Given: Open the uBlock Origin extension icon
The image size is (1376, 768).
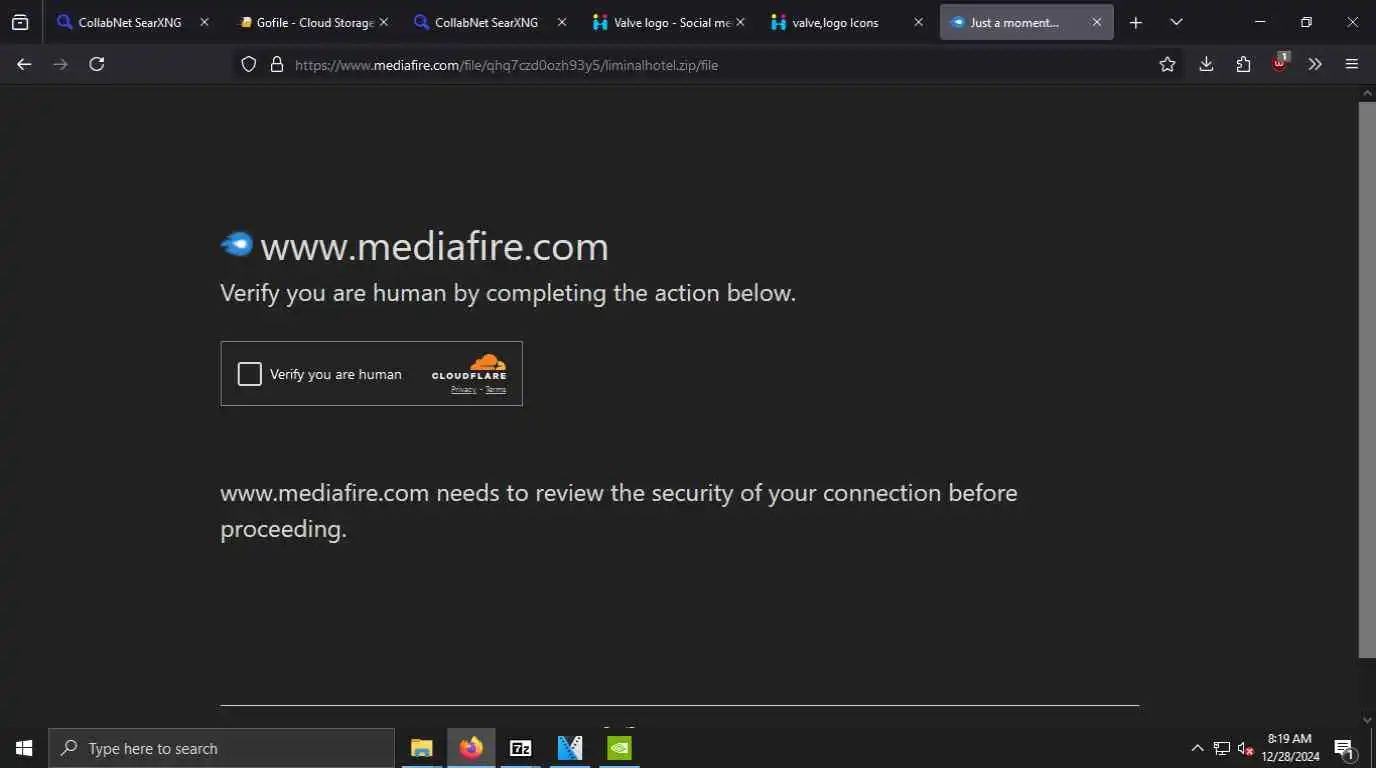Looking at the screenshot, I should [x=1279, y=63].
